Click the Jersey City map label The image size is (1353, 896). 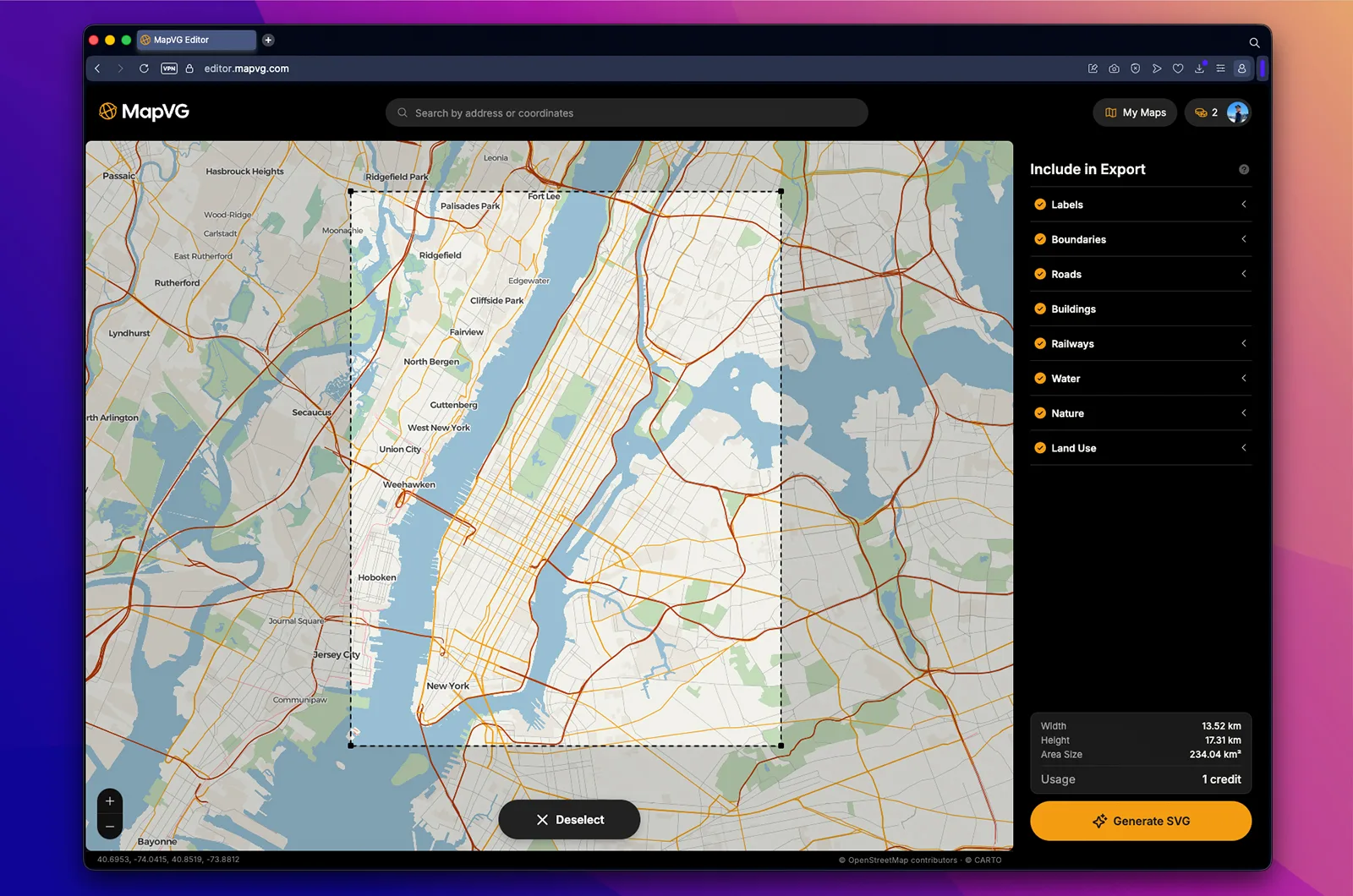pyautogui.click(x=337, y=655)
